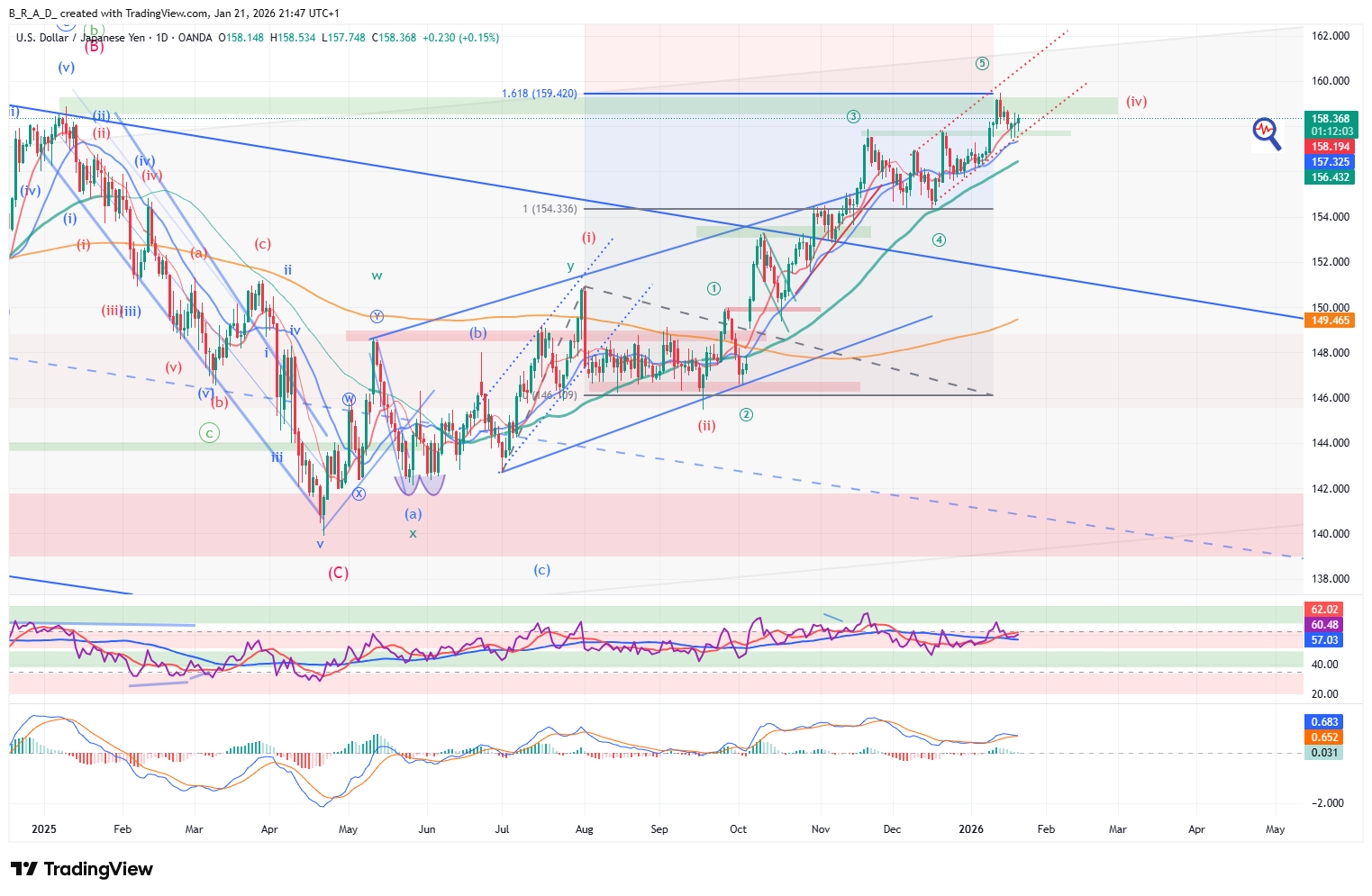Image resolution: width=1372 pixels, height=896 pixels.
Task: Click the magnifier pulse icon near the price axis
Action: (x=1266, y=132)
